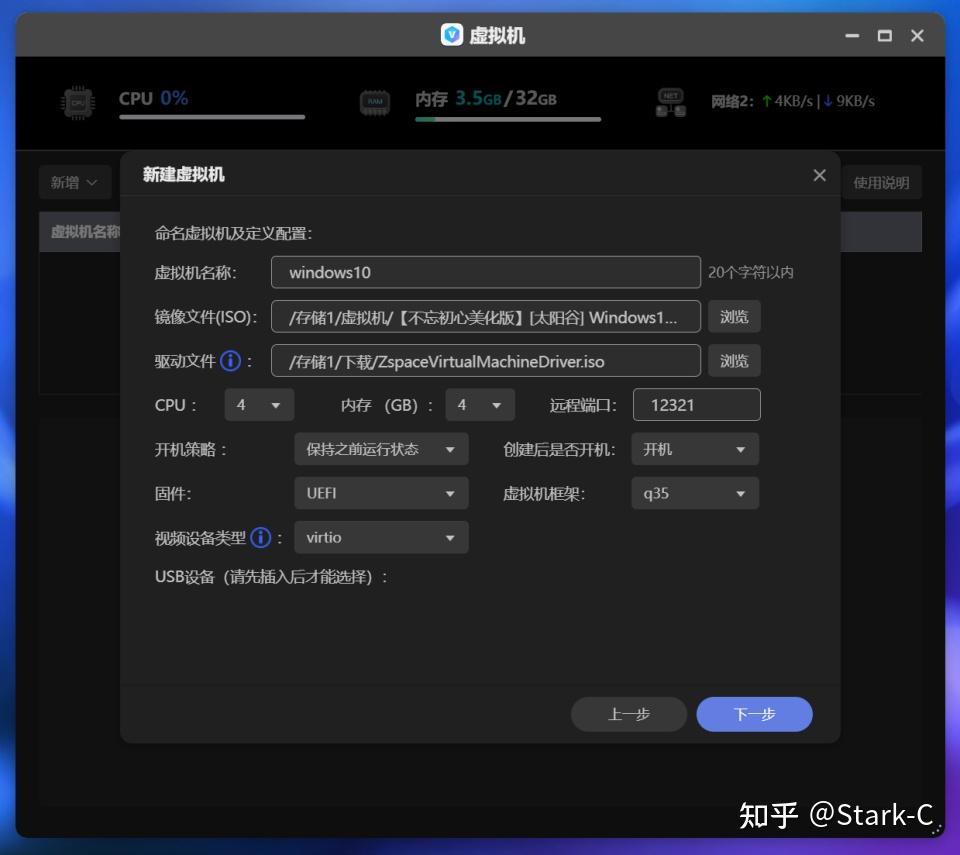960x855 pixels.
Task: Open the 虚拟机框架 dropdown showing q35
Action: pos(694,493)
